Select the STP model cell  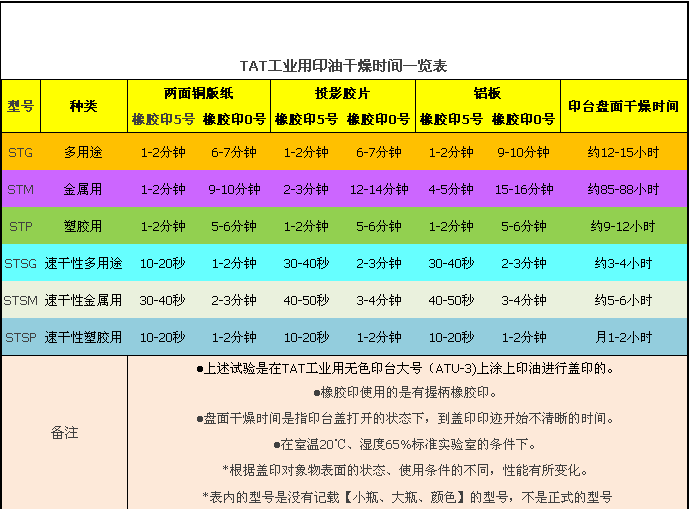click(21, 226)
